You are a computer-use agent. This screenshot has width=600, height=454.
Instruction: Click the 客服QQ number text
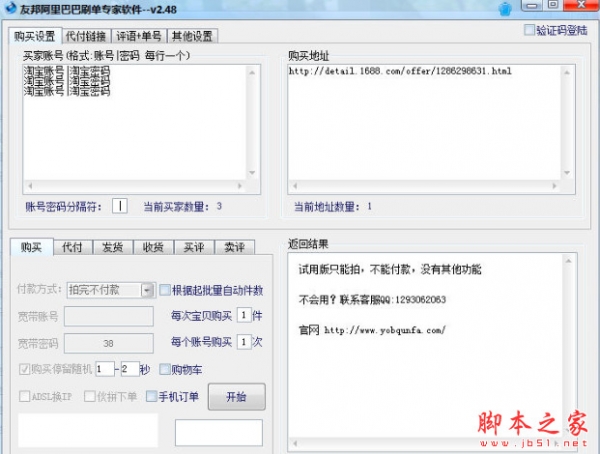[x=420, y=300]
